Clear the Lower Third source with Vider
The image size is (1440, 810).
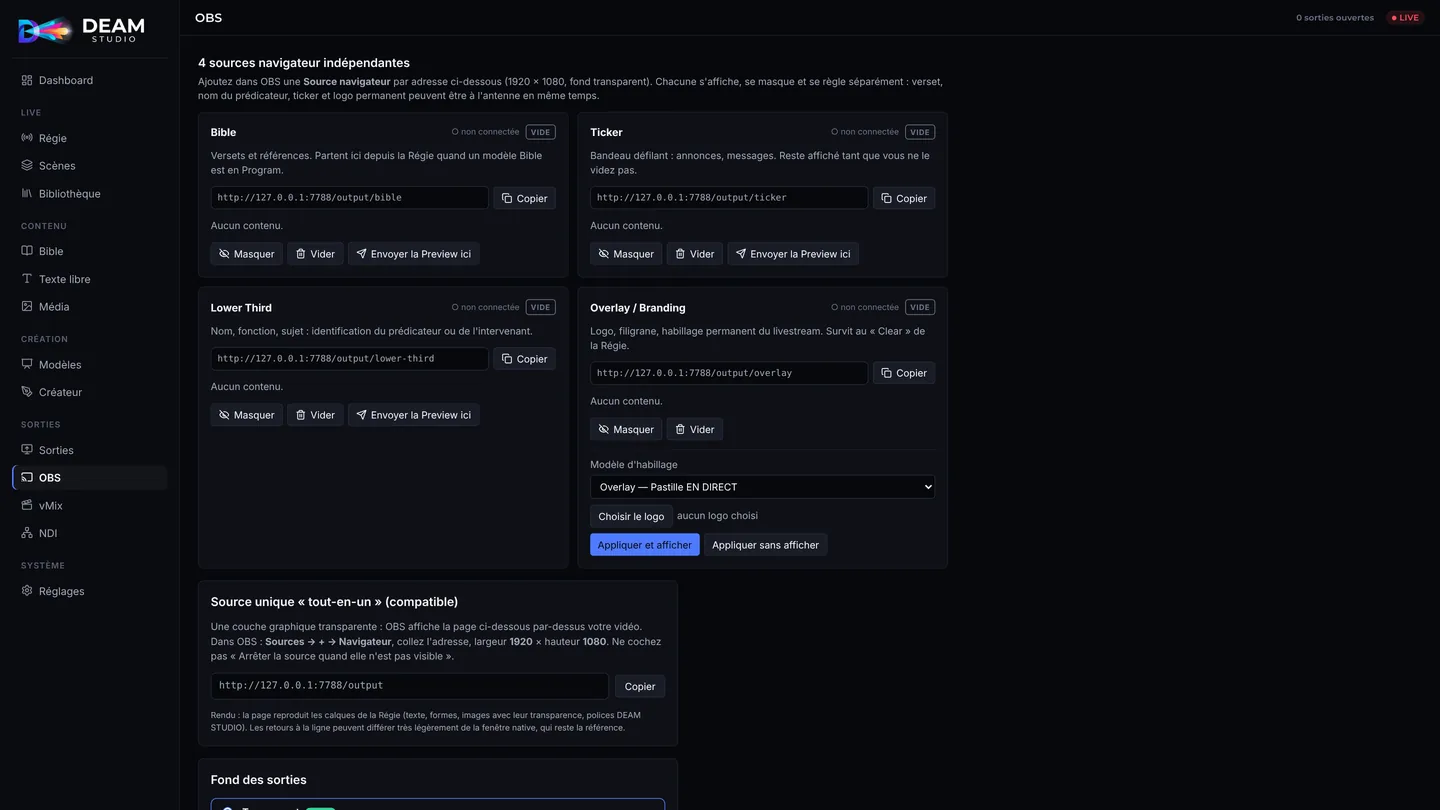point(315,415)
